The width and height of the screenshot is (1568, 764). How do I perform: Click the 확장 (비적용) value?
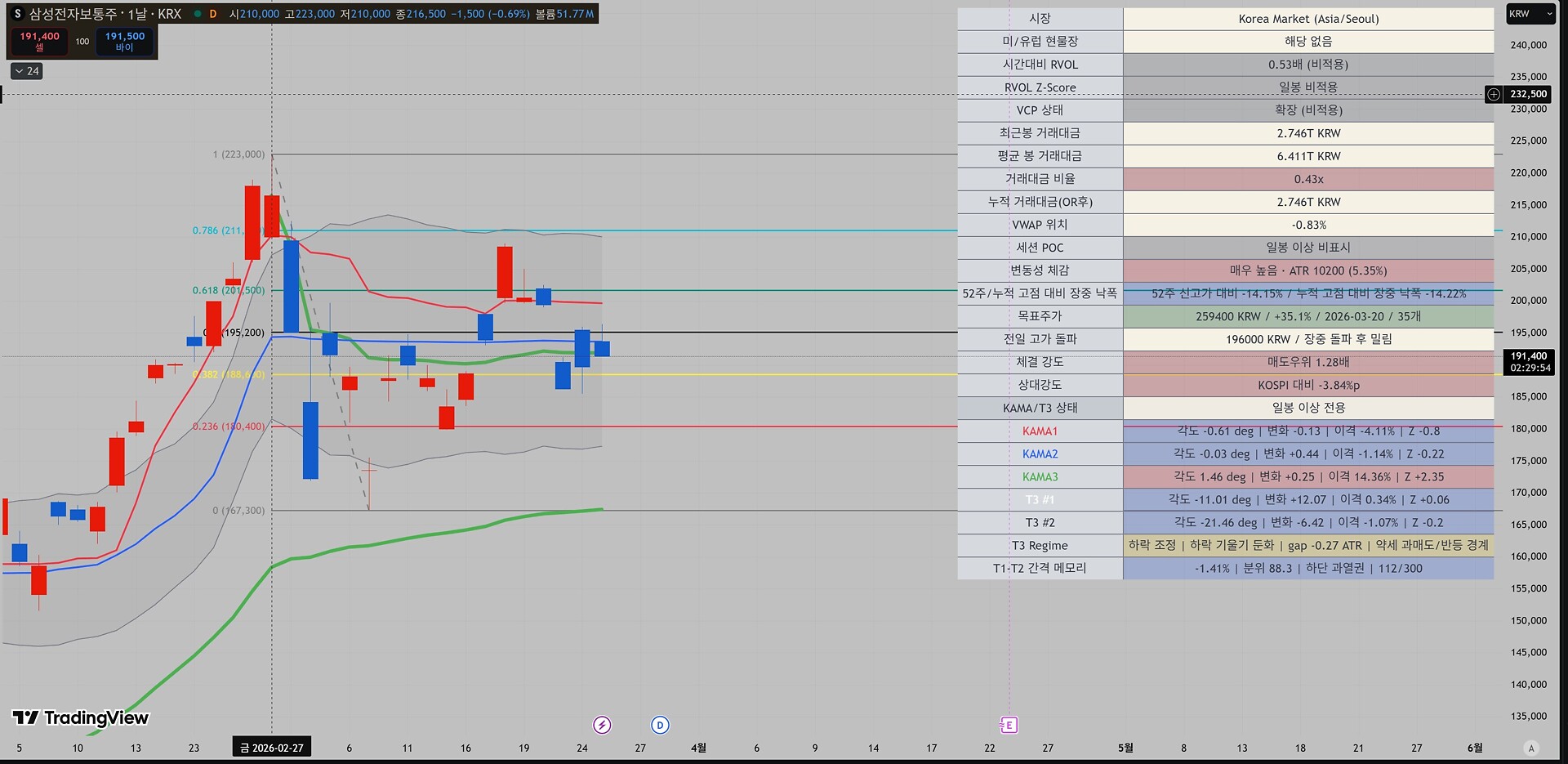point(1308,110)
